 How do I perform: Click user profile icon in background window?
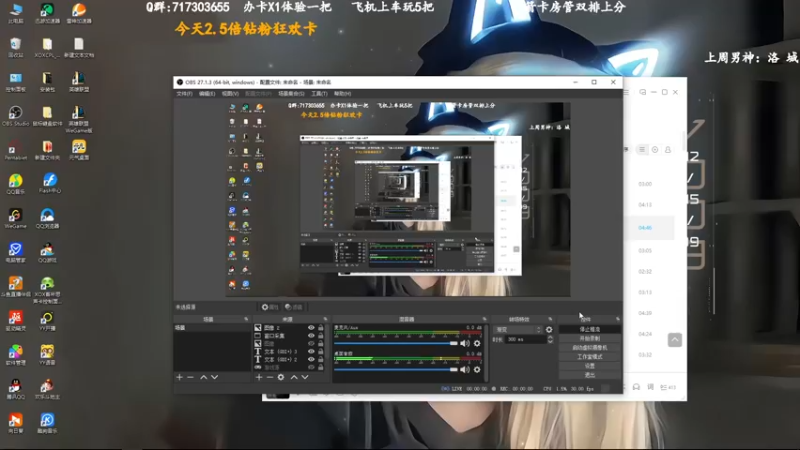click(x=668, y=149)
